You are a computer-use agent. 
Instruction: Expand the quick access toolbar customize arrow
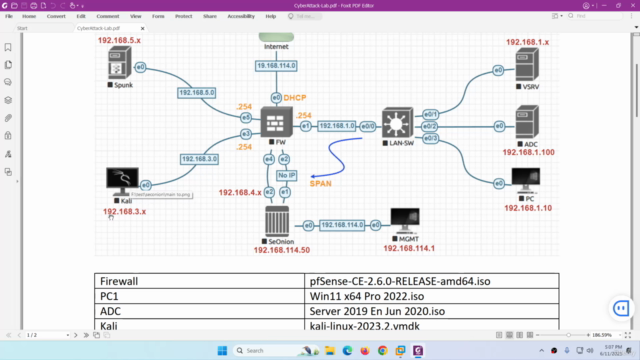[83, 6]
